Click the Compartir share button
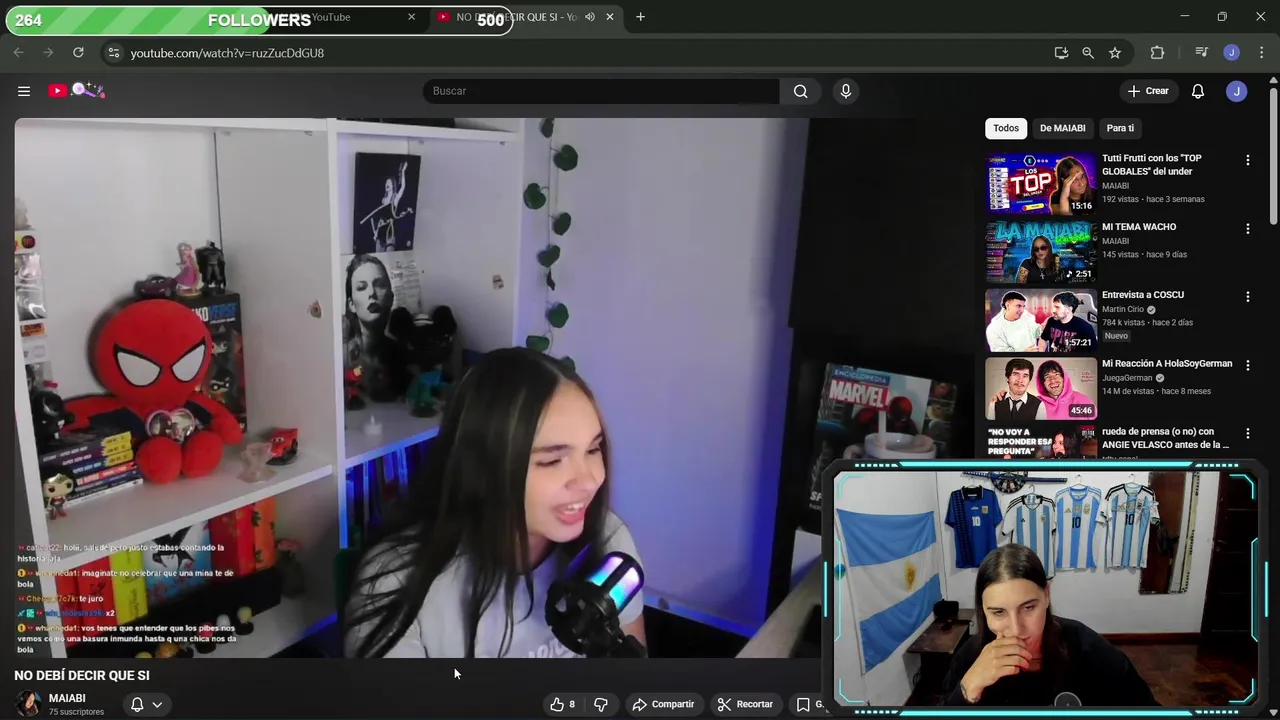 663,704
